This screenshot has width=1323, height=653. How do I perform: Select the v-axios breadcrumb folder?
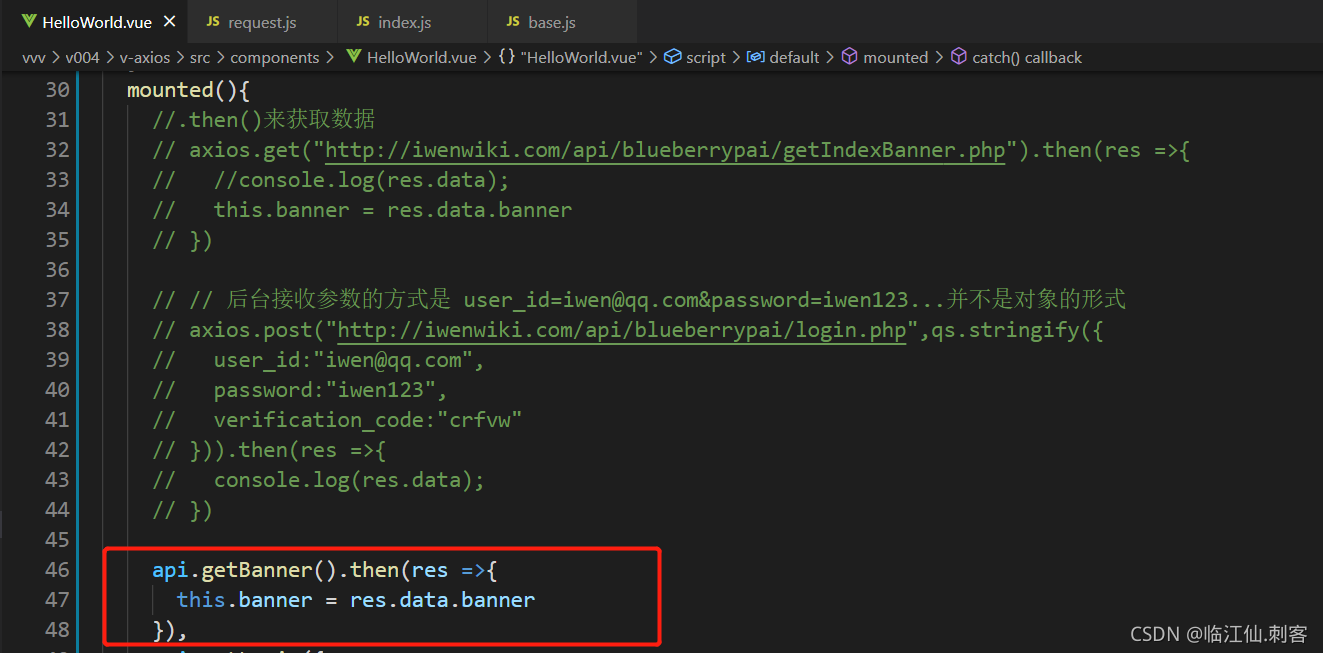[x=145, y=57]
